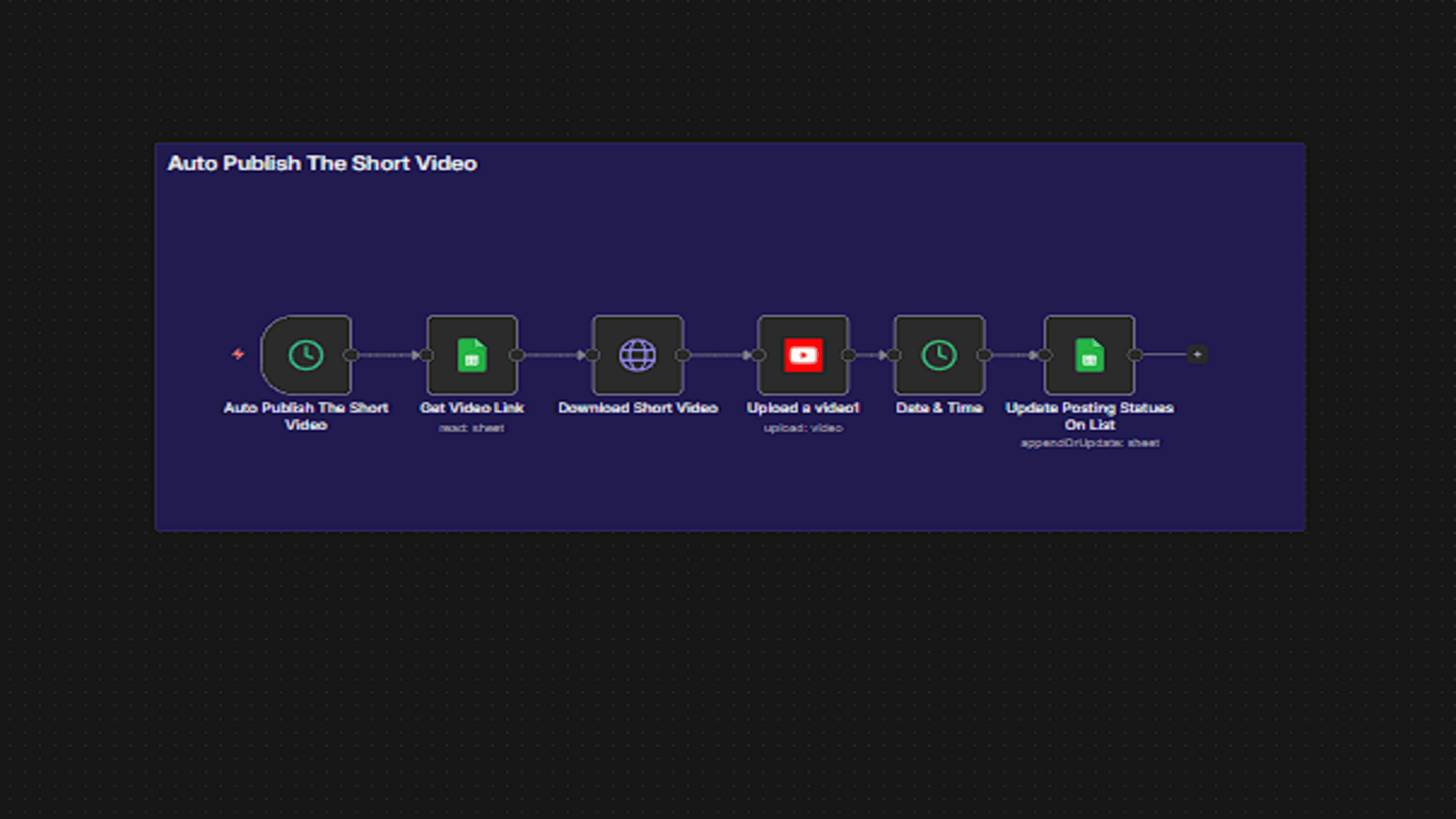
Task: Select the Sheets icon on Update Posting Statues
Action: point(1088,355)
